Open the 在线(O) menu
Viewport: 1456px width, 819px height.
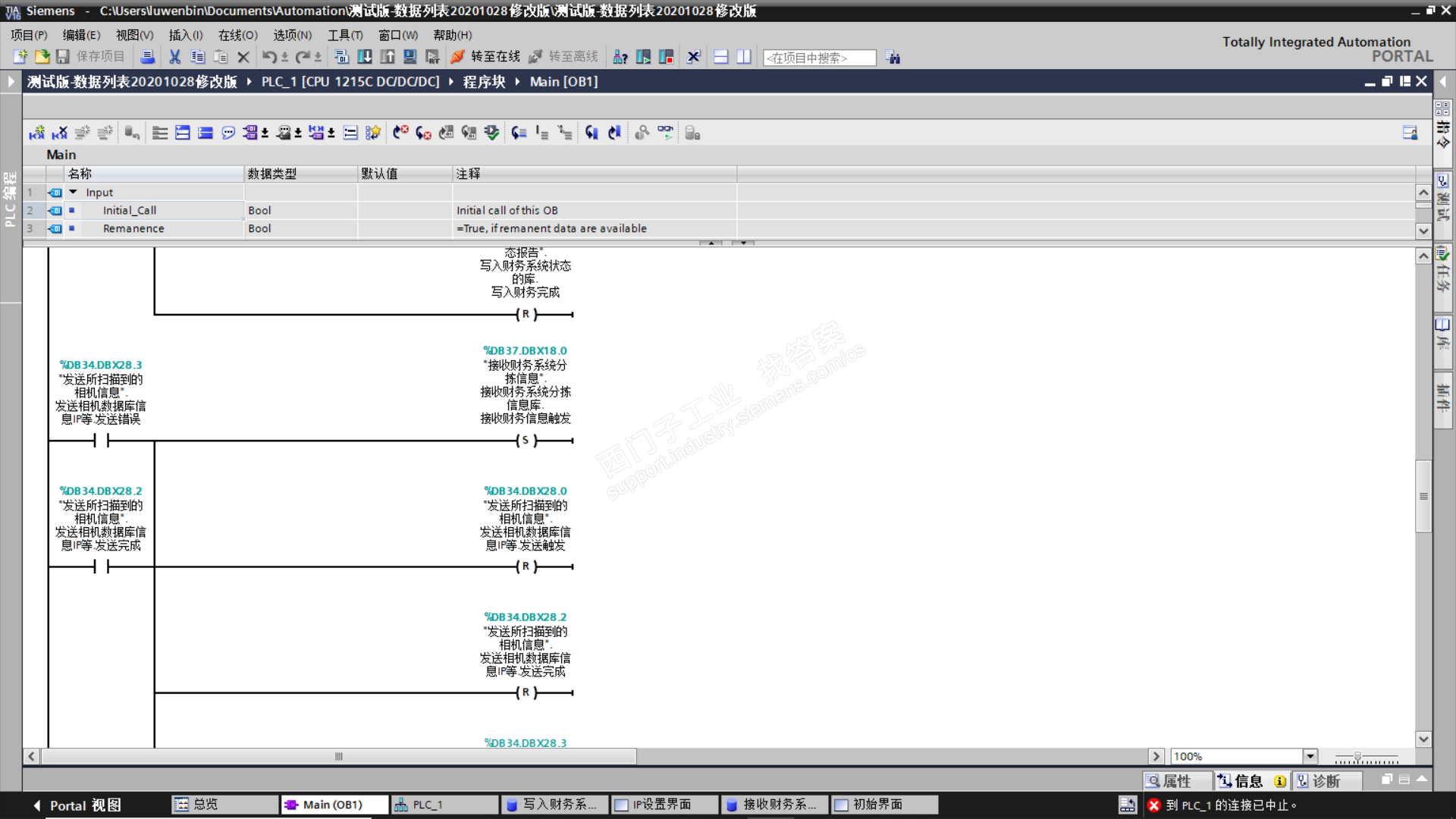tap(237, 35)
